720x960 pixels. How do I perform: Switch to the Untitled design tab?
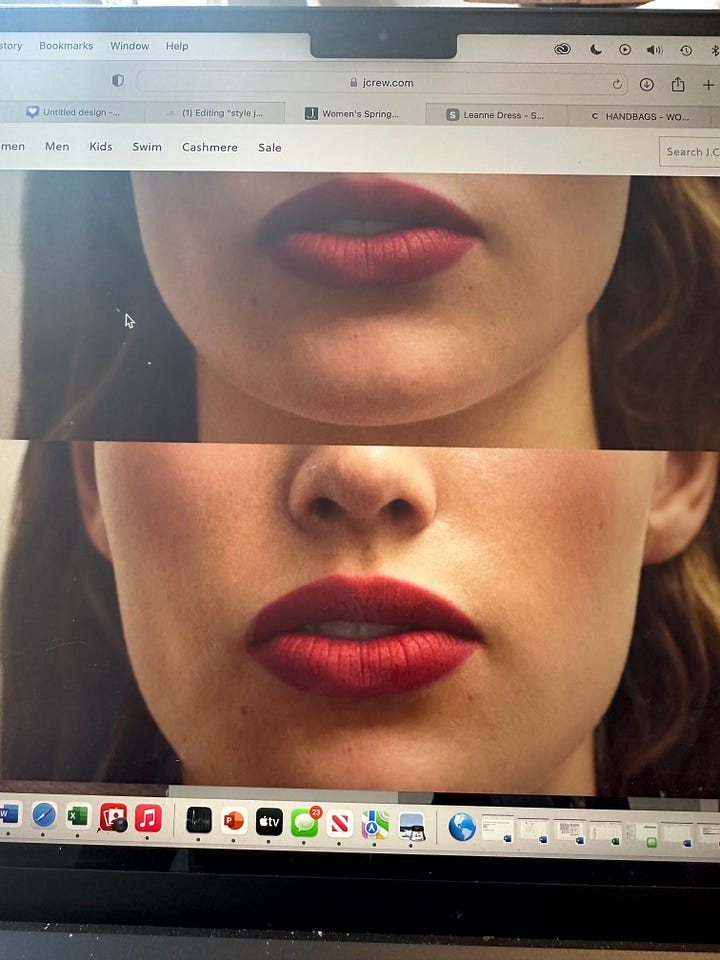73,112
